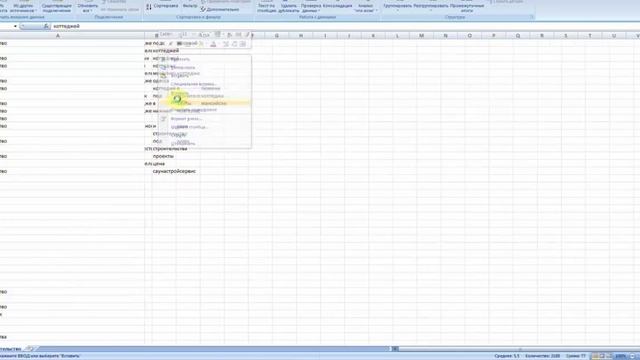Click Дополнительно advanced filter option
Image resolution: width=640 pixels, height=360 pixels.
(220, 9)
